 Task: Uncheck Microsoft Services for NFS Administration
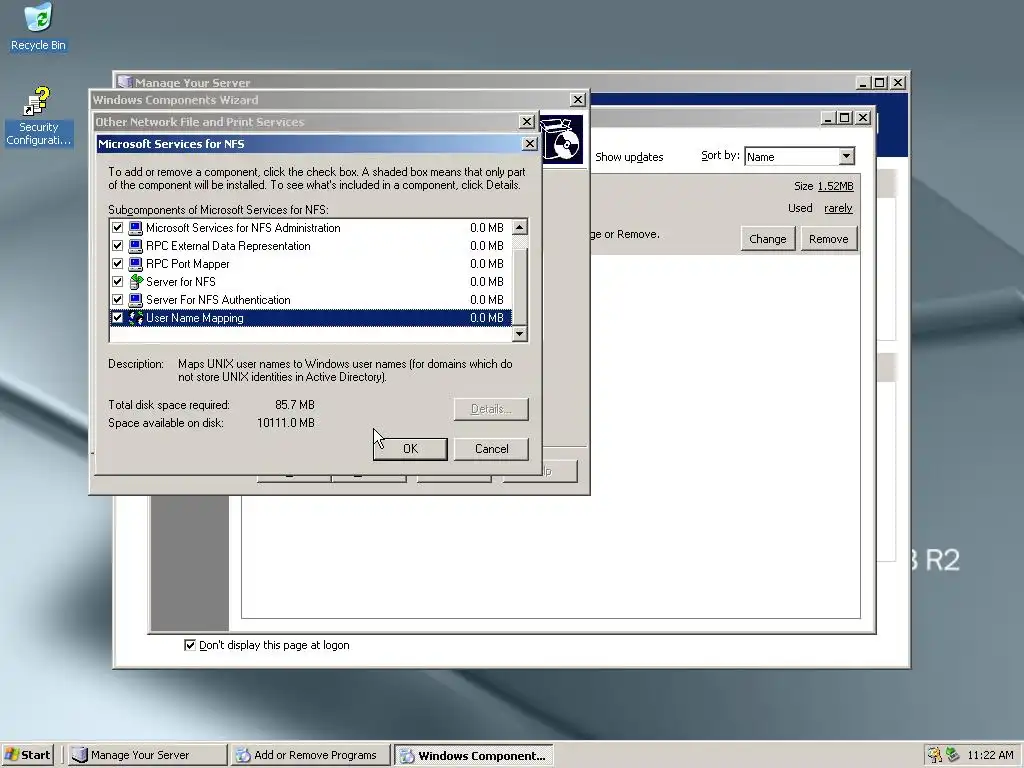[x=118, y=228]
